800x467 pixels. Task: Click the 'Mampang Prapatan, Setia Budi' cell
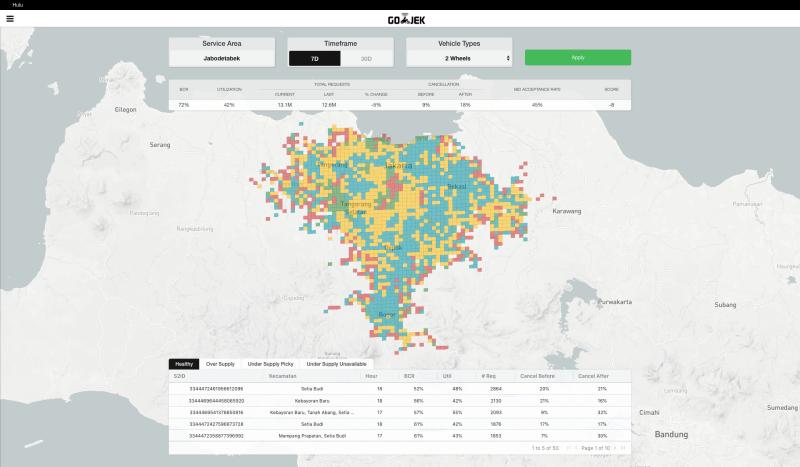312,436
